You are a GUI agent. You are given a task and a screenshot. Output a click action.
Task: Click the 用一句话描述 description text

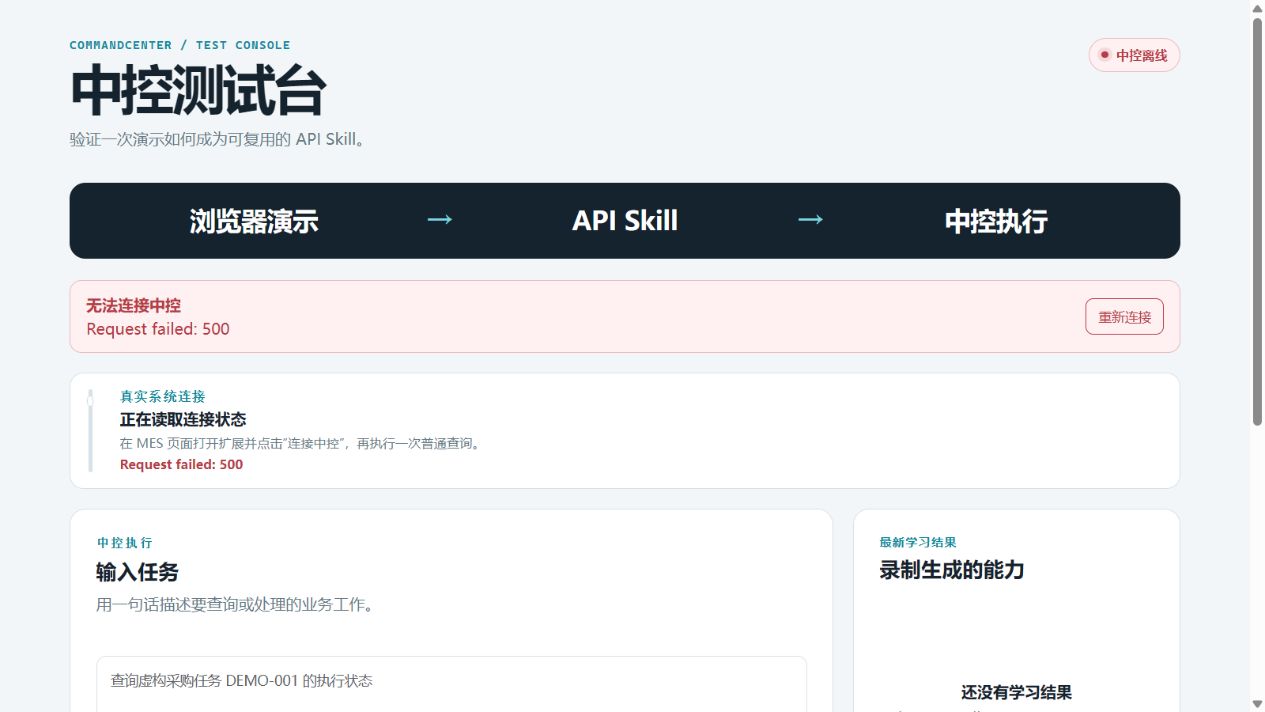point(235,605)
